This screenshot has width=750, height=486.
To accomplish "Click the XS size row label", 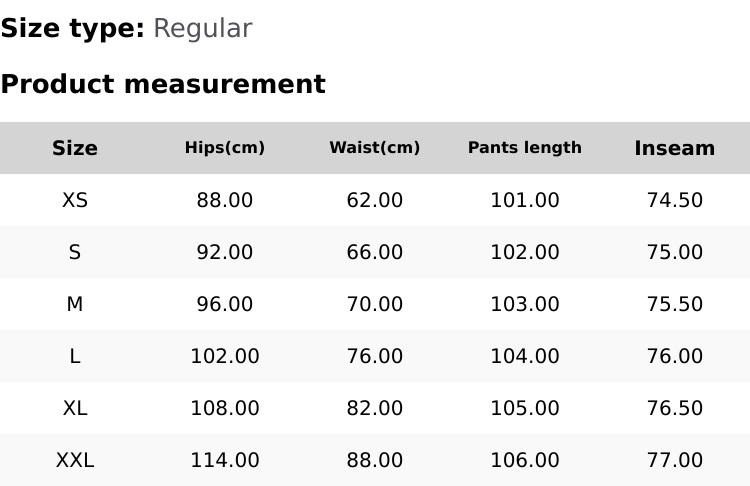I will click(75, 200).
